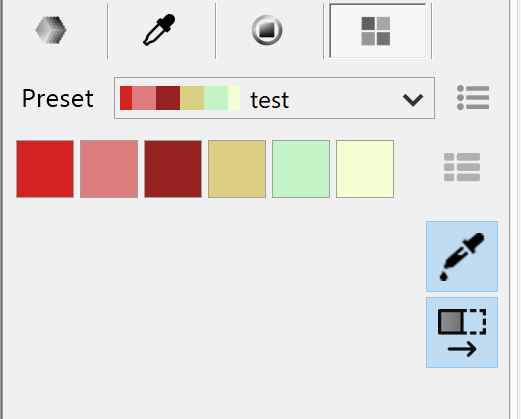Click the empty area below swatches
Image resolution: width=521 pixels, height=419 pixels.
(x=213, y=300)
